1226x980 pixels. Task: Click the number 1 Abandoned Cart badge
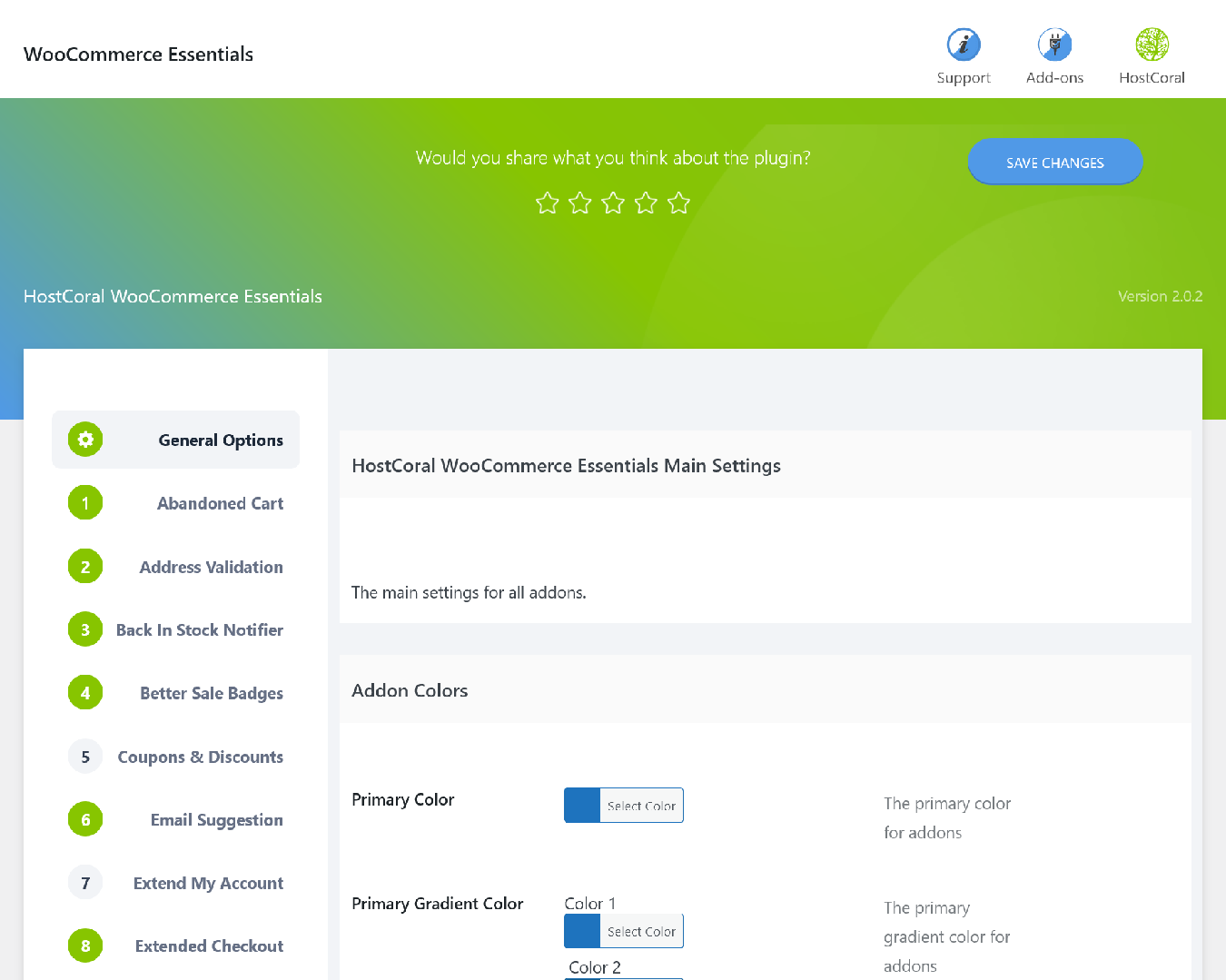coord(85,503)
